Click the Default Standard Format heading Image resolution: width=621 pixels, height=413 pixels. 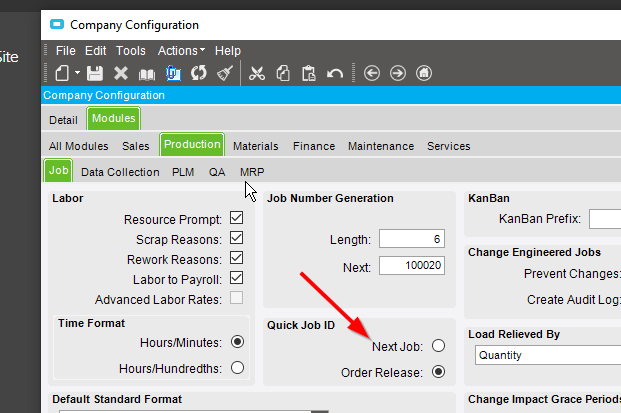point(117,399)
